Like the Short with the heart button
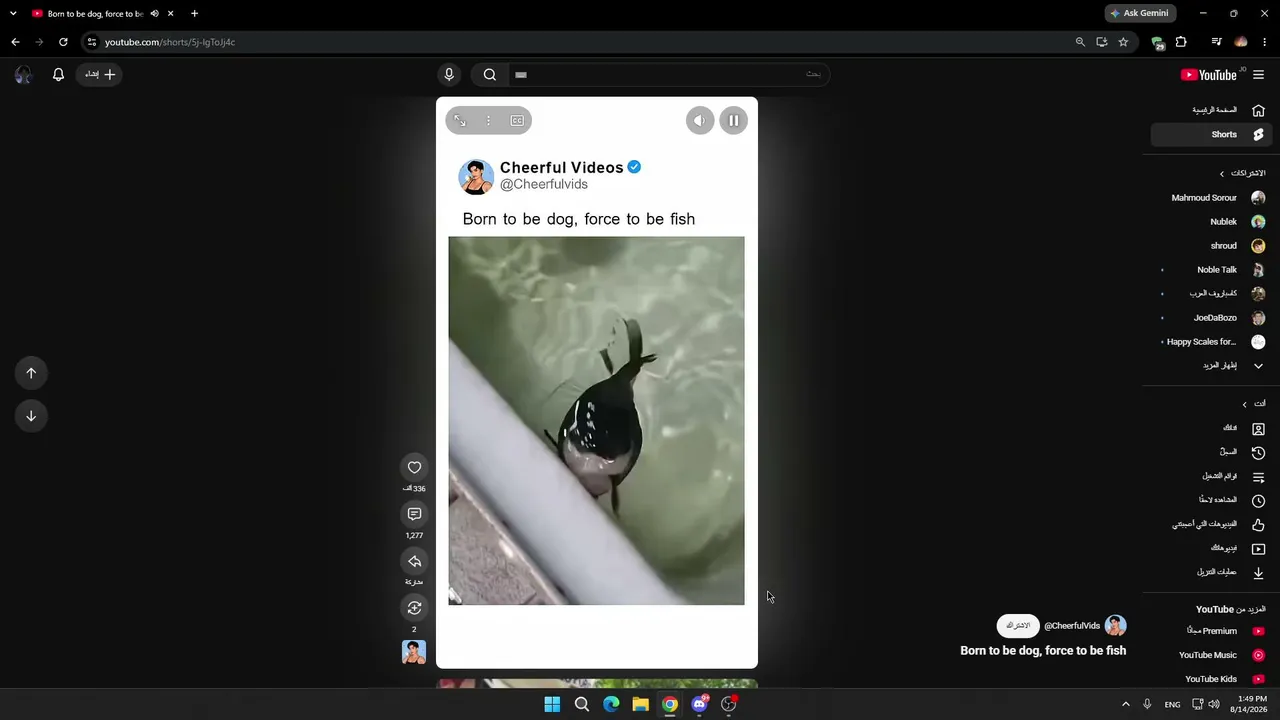The height and width of the screenshot is (720, 1280). tap(414, 467)
